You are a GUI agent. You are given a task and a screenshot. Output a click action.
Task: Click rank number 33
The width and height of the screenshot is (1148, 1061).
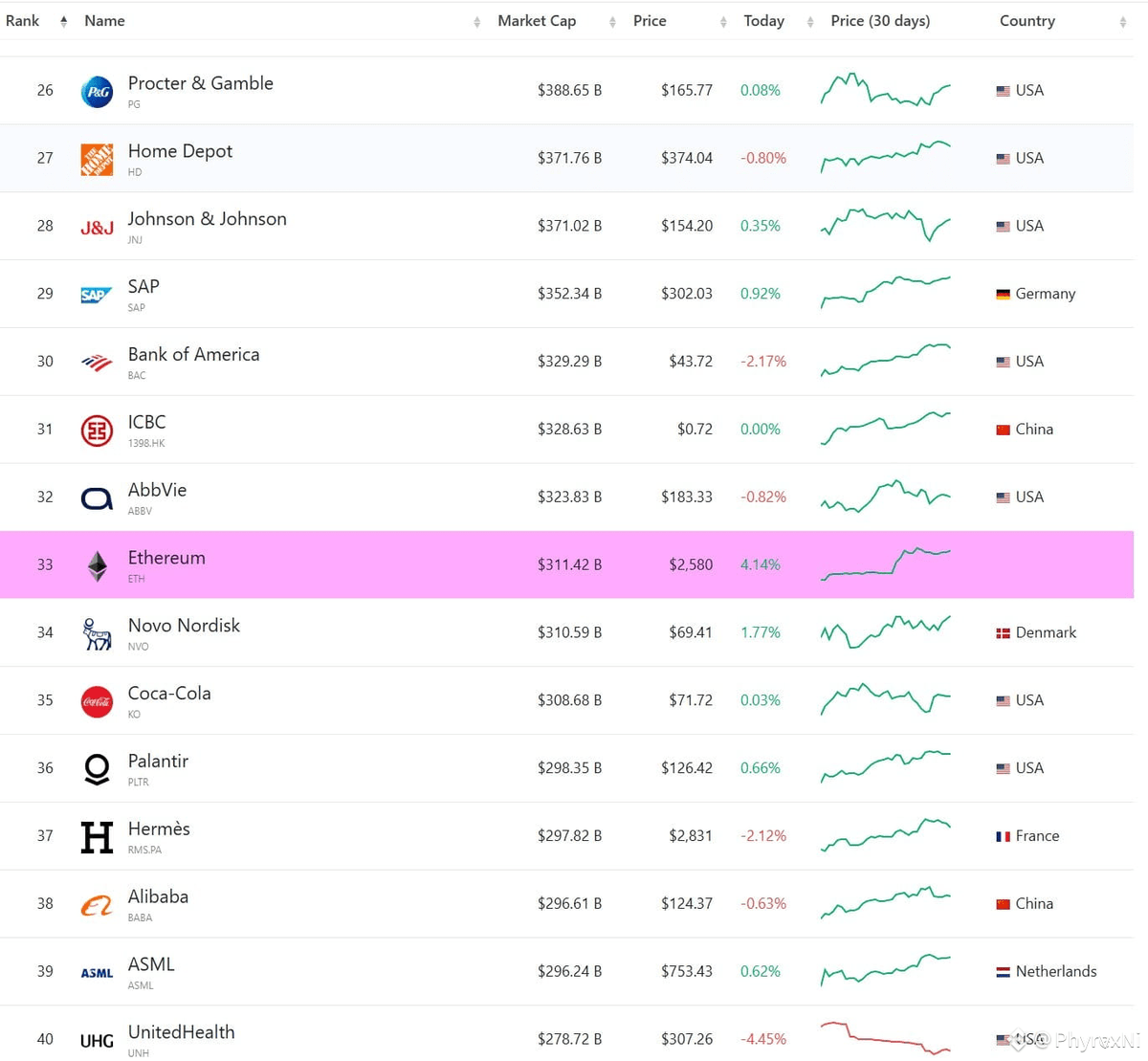[x=45, y=565]
